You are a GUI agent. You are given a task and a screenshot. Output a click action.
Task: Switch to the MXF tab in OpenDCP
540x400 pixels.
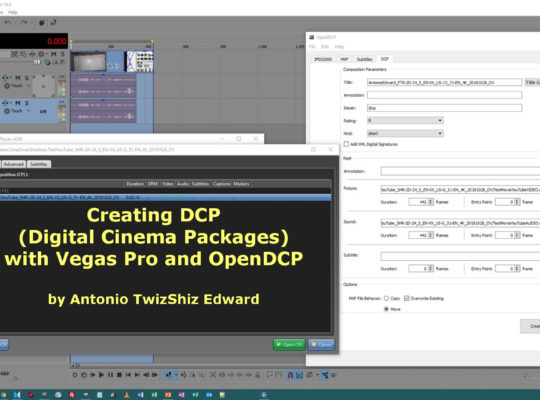pyautogui.click(x=344, y=59)
